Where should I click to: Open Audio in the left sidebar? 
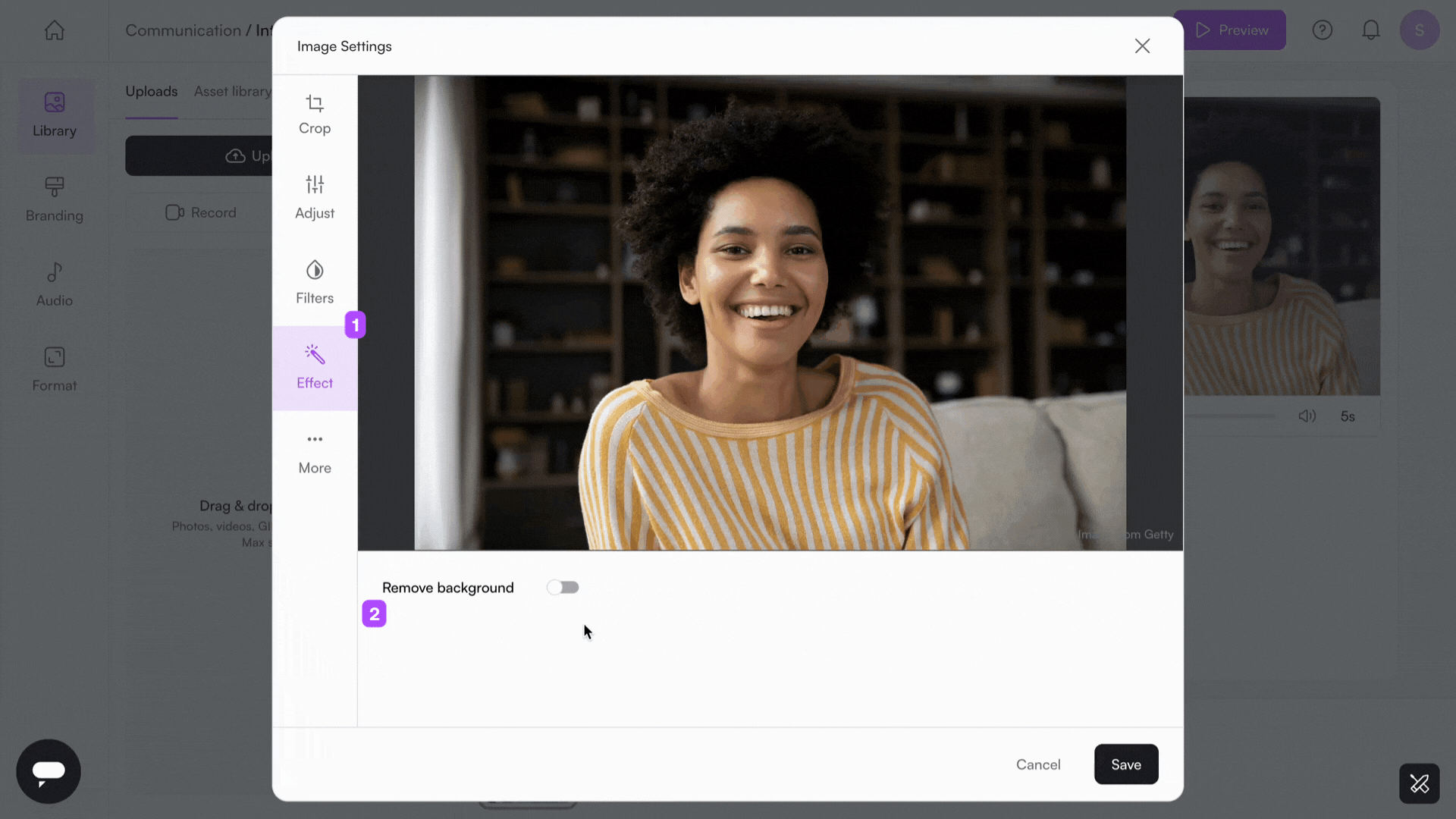[x=55, y=284]
